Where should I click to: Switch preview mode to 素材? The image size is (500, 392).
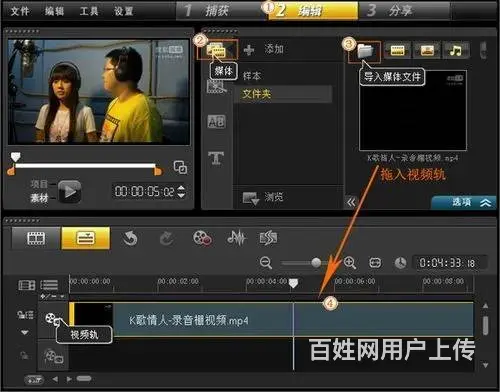coord(39,198)
